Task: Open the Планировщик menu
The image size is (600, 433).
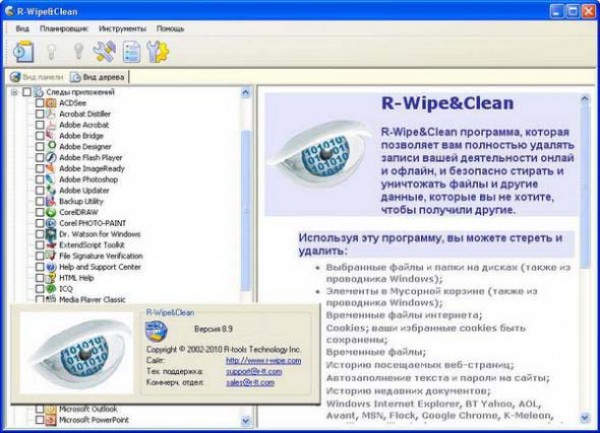Action: [64, 29]
